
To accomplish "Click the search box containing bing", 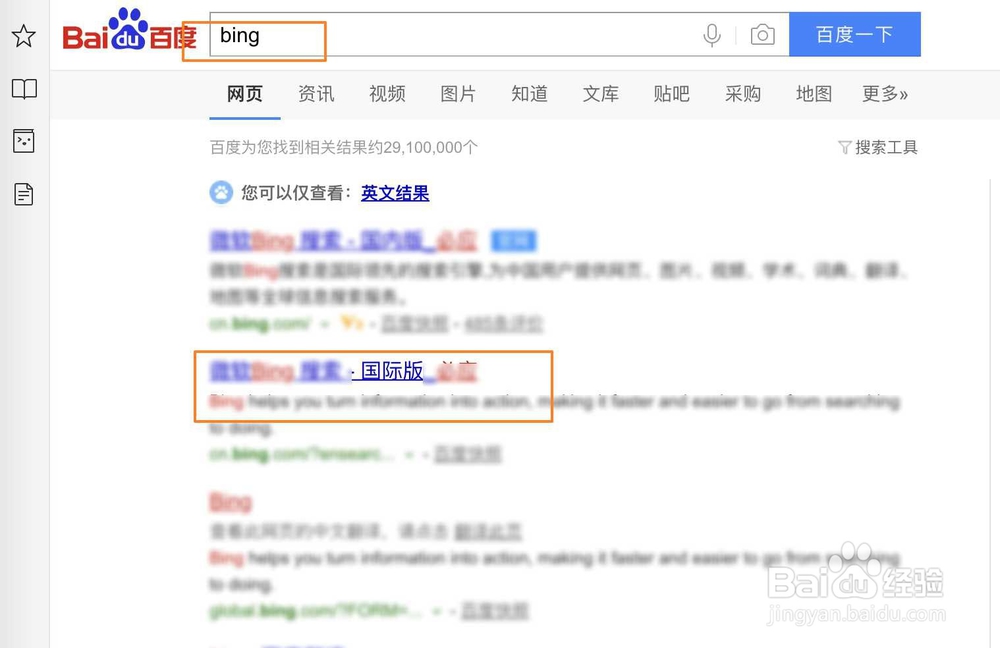I will [x=499, y=34].
